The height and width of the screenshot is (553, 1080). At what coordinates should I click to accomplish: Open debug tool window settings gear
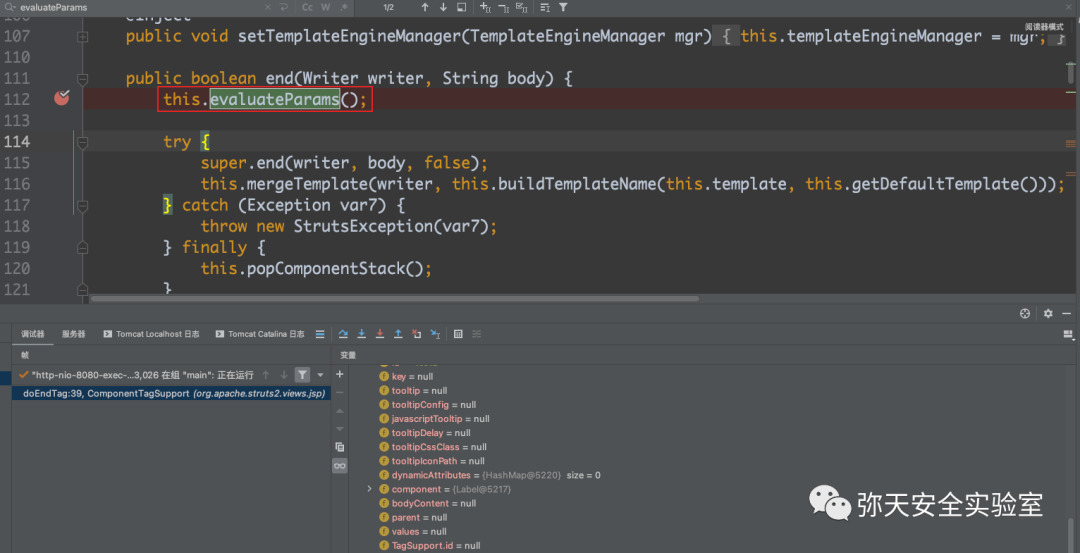(1048, 313)
